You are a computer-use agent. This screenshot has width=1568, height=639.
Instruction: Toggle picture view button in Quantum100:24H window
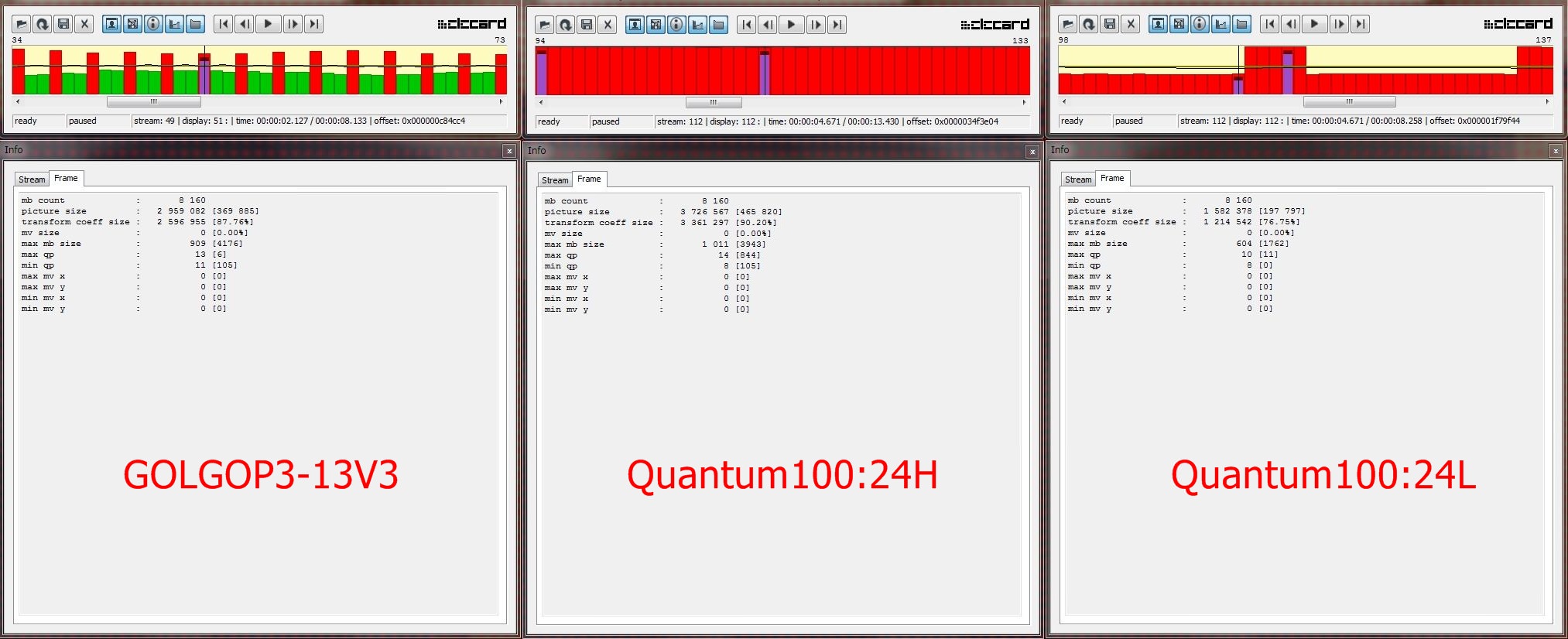tap(635, 25)
